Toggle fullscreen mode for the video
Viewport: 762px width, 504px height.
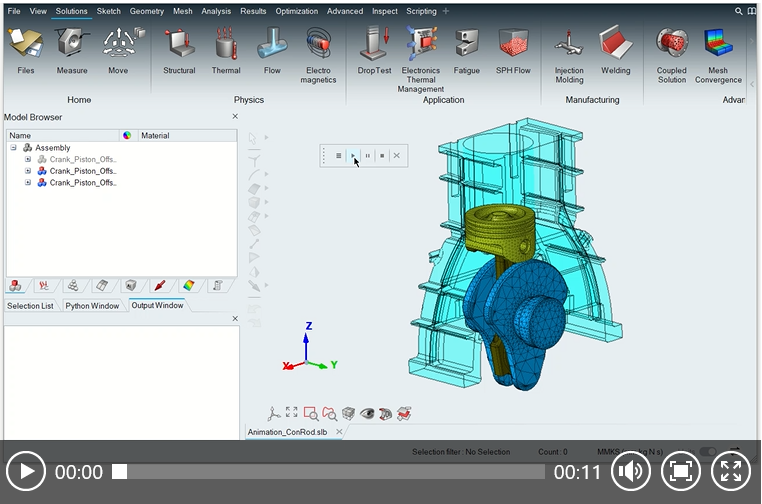point(731,471)
